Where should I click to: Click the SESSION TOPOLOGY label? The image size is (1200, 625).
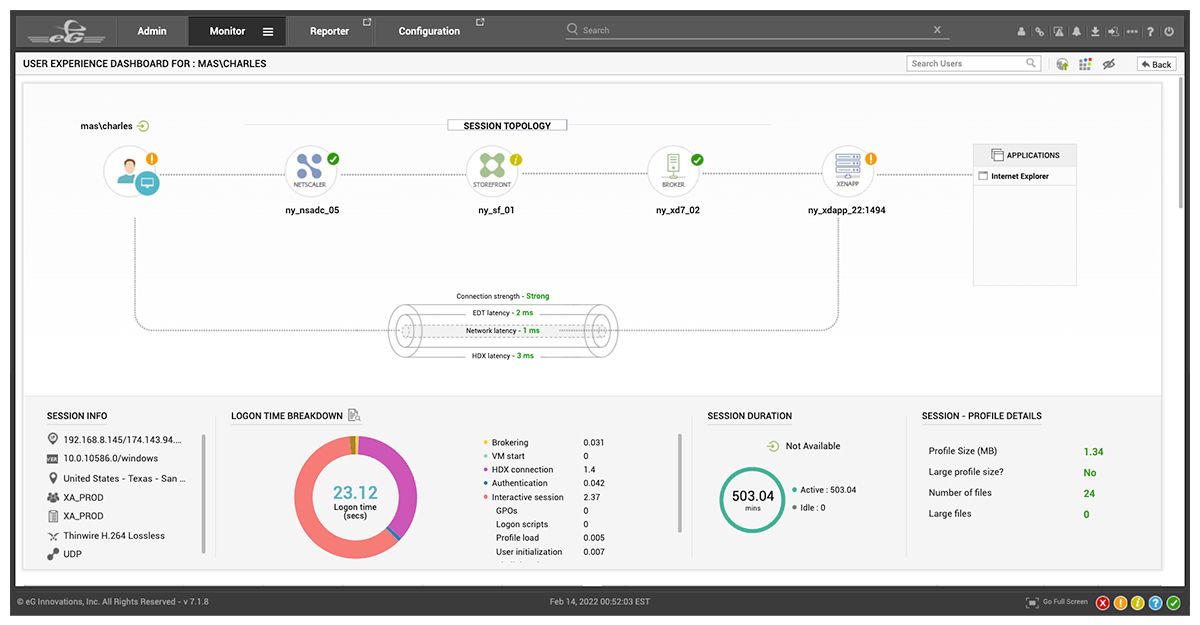coord(507,126)
